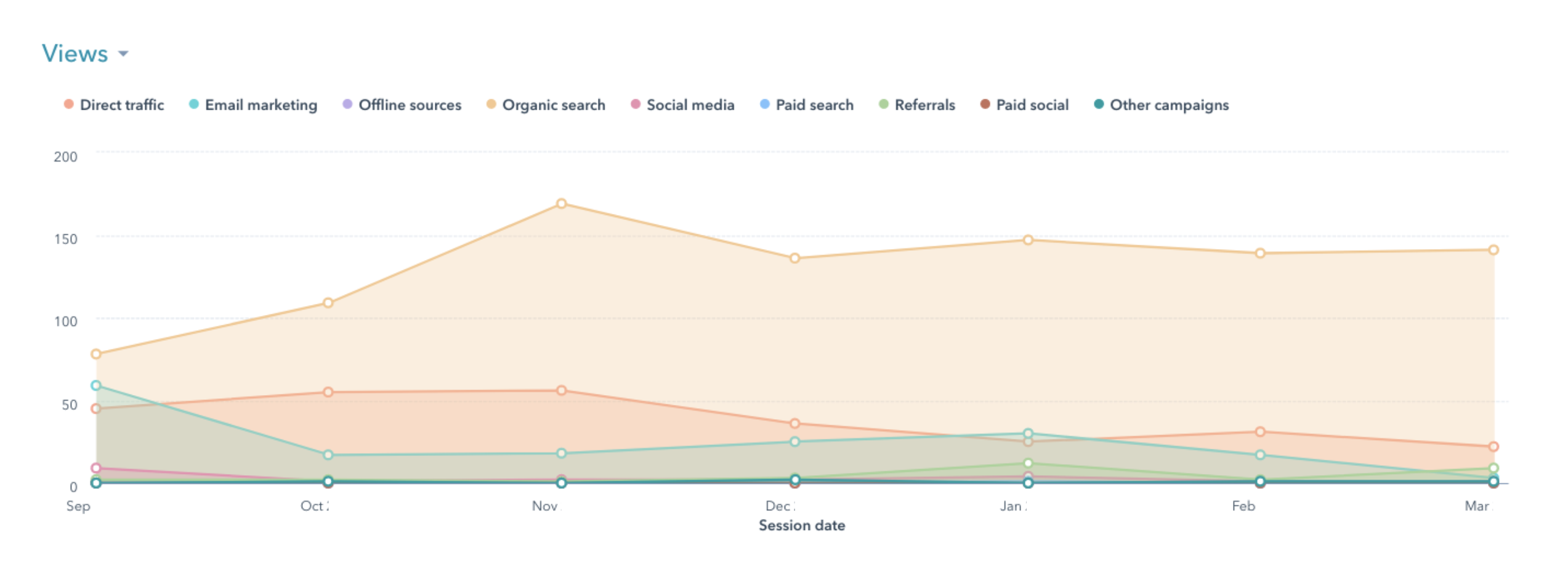Hide the Offline sources series

(x=410, y=105)
